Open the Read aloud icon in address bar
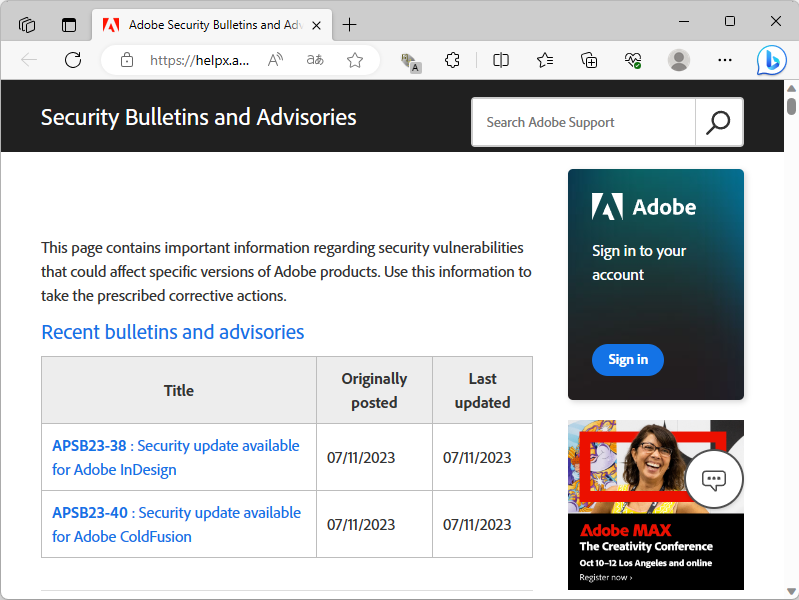The image size is (799, 600). pos(276,60)
